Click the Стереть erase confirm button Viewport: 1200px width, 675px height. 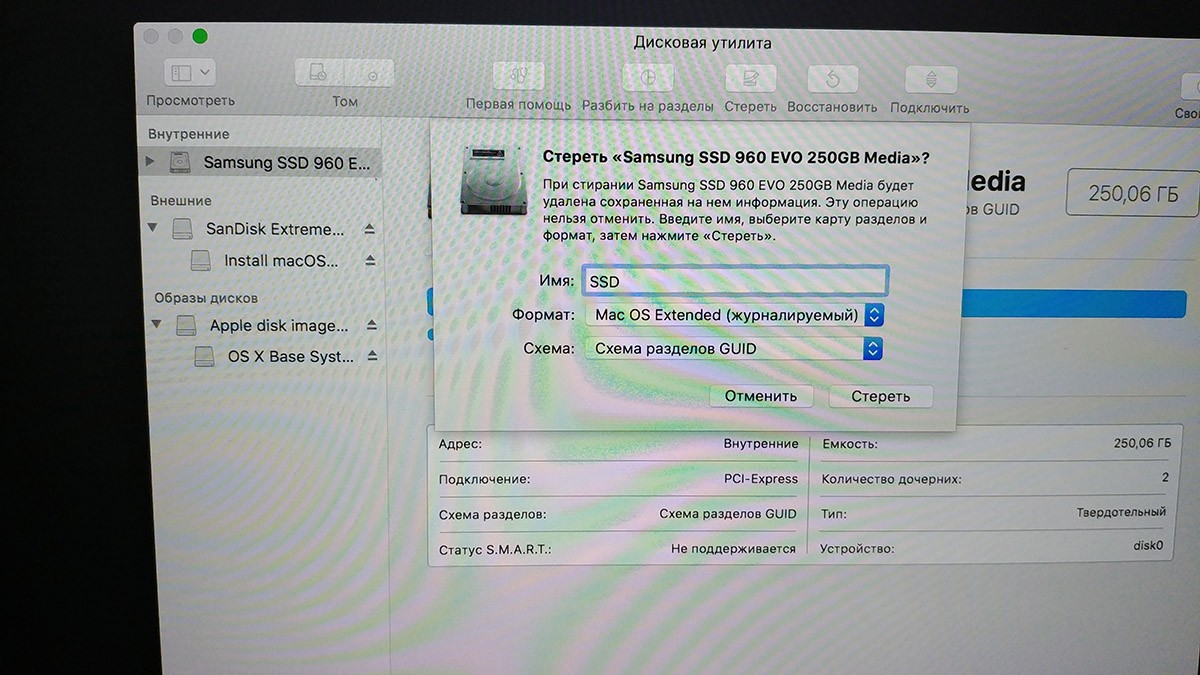pyautogui.click(x=881, y=396)
